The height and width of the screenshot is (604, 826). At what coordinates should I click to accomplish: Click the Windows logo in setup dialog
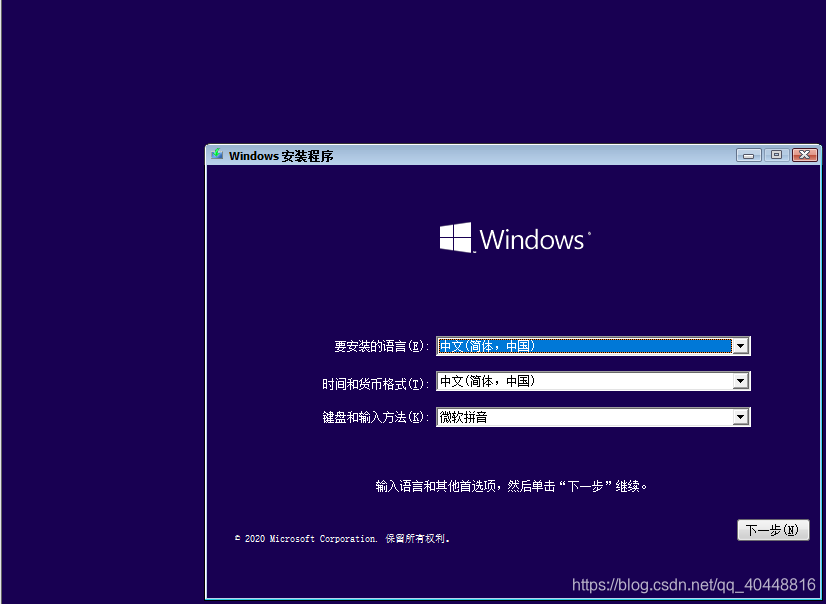coord(515,238)
